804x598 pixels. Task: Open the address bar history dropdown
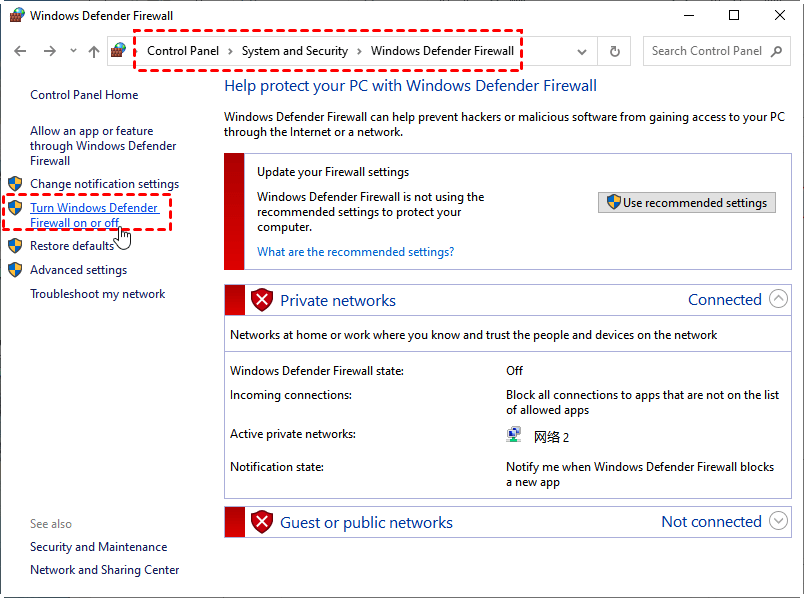coord(581,51)
